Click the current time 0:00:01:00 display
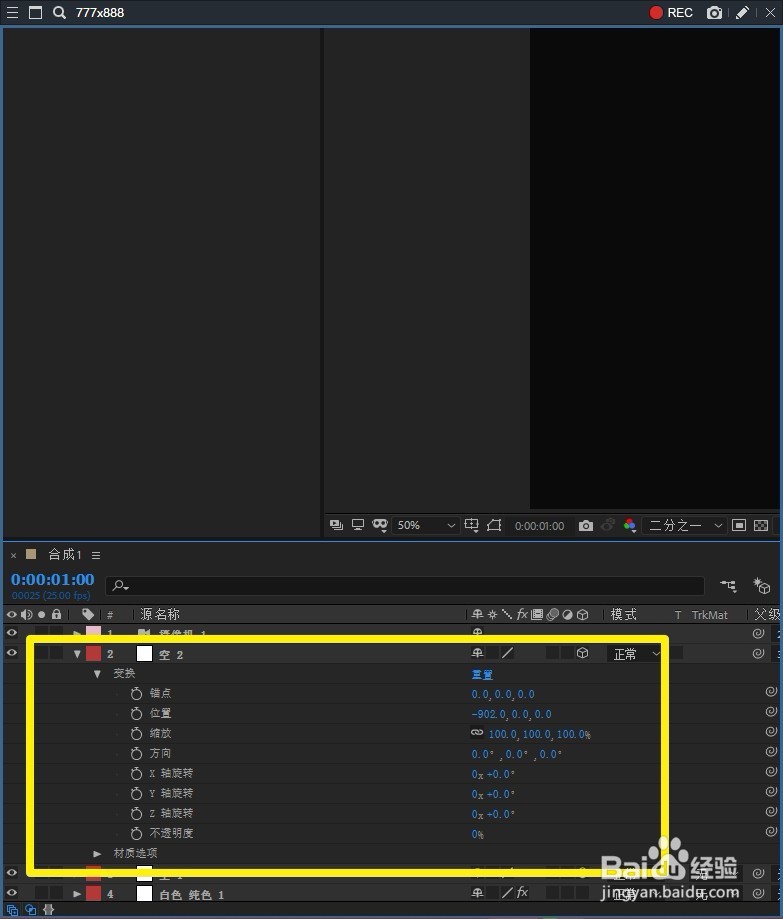 53,579
